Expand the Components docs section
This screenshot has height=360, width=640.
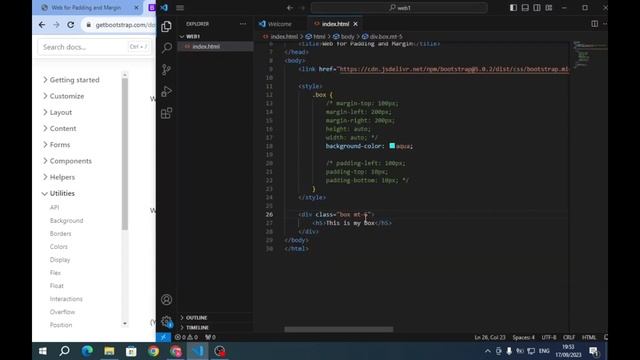pyautogui.click(x=67, y=161)
